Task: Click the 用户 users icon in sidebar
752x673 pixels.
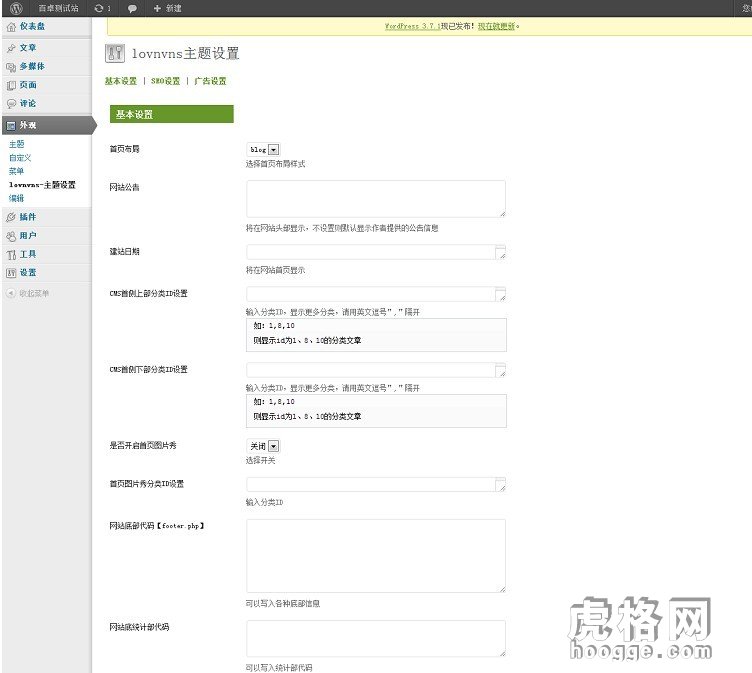Action: (11, 236)
